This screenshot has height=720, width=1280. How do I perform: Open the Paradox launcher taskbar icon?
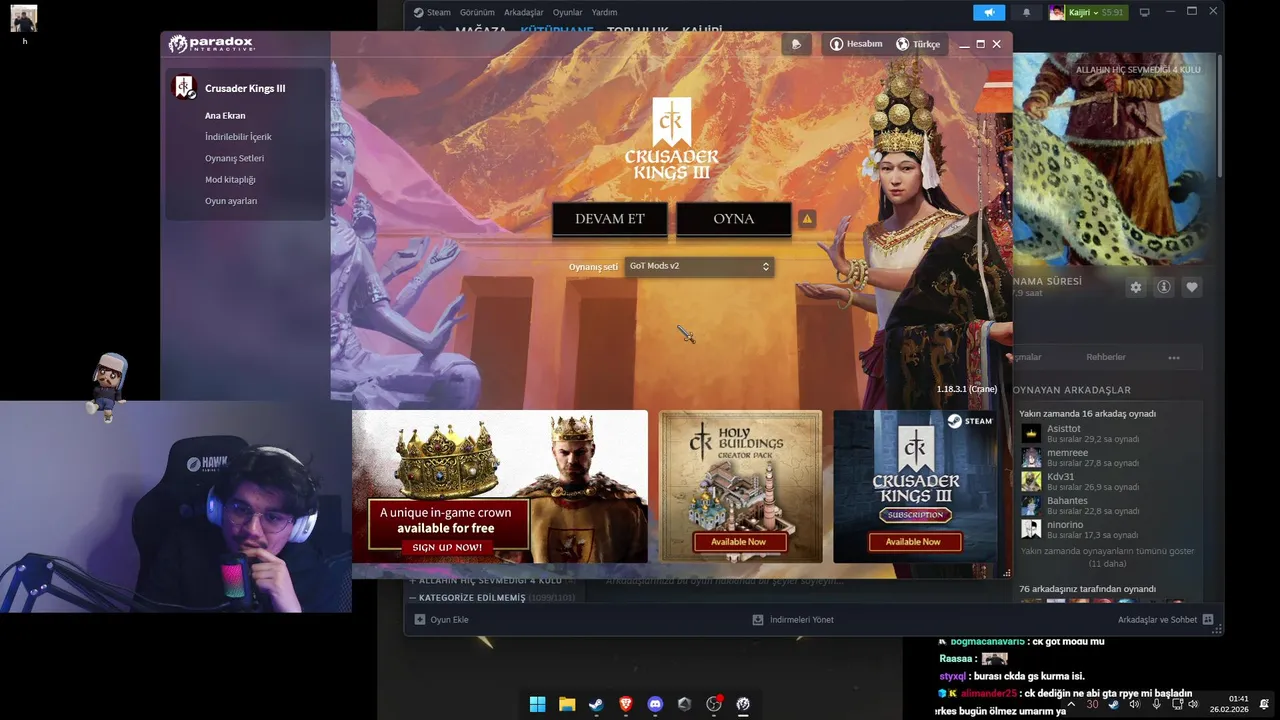743,704
